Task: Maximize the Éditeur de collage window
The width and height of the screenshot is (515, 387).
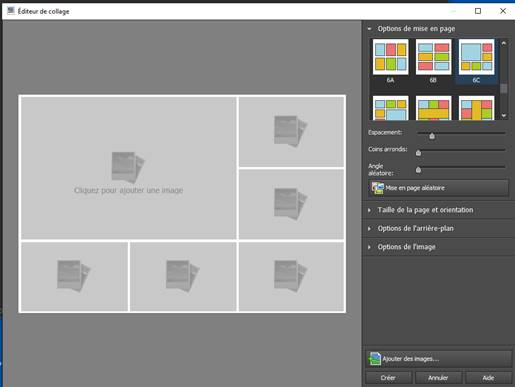Action: click(478, 11)
